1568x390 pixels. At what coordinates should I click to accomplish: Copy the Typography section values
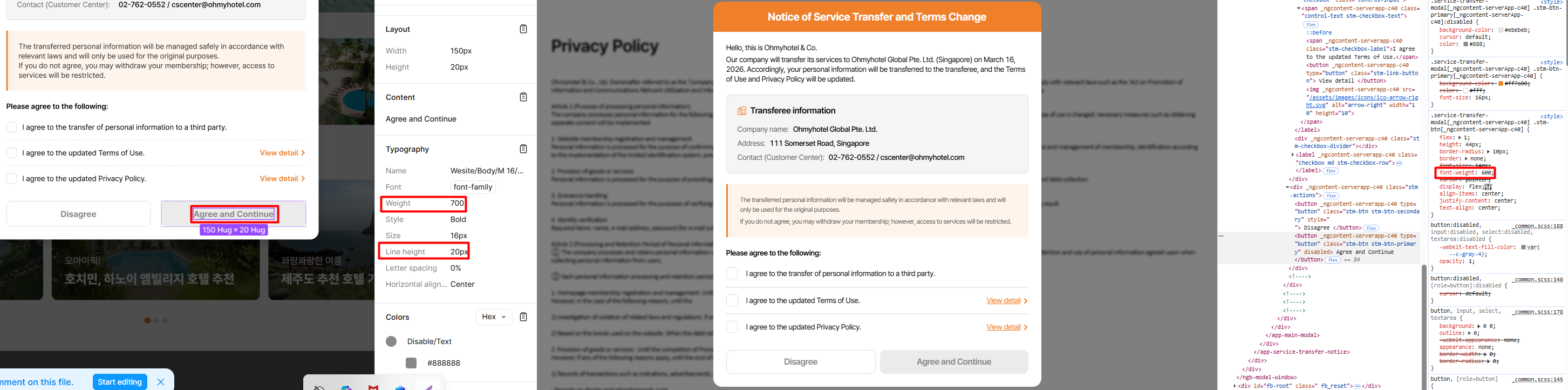(523, 149)
